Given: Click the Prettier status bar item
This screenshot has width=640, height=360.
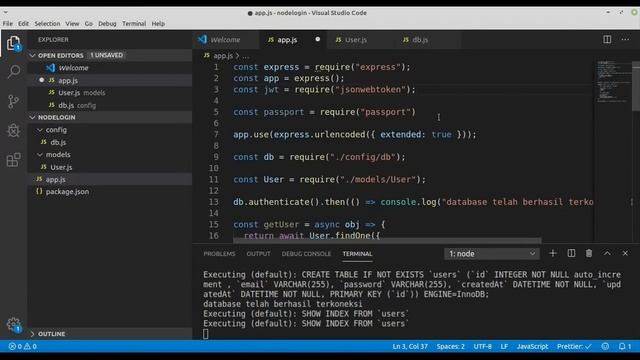Looking at the screenshot, I should pos(574,347).
